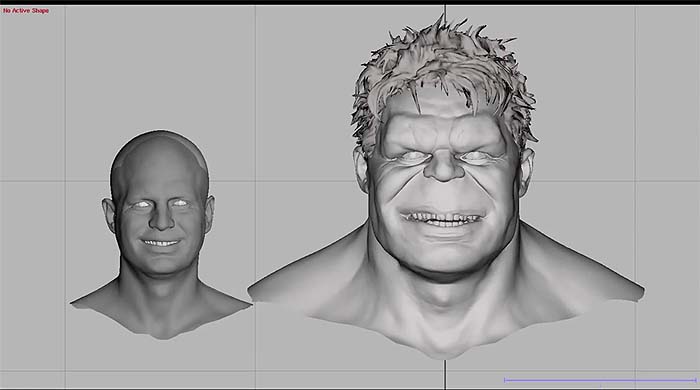The height and width of the screenshot is (390, 700).
Task: Click the blue scale bar line
Action: 600,380
